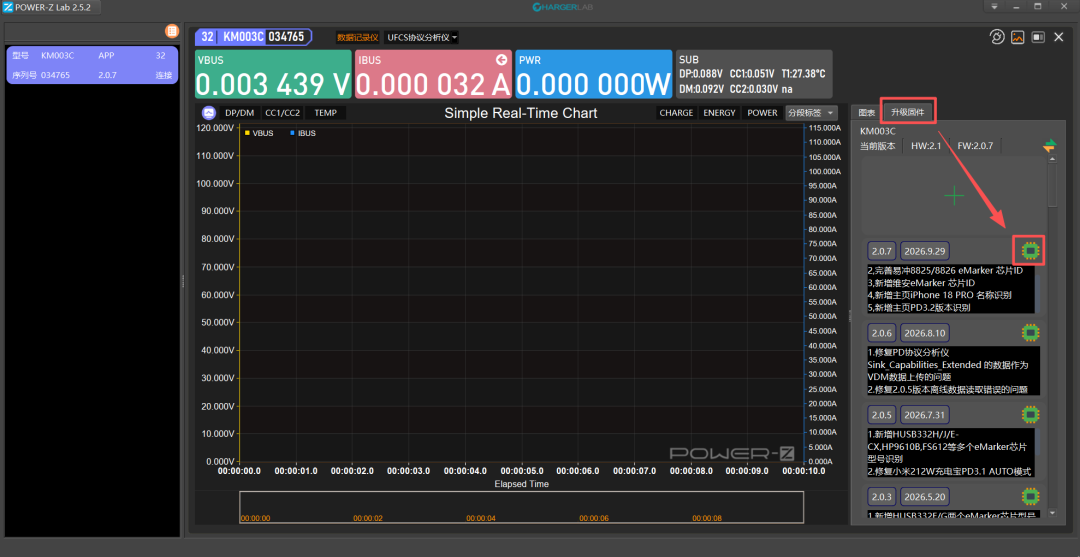The width and height of the screenshot is (1080, 557).
Task: Switch to the 升级固件 tab
Action: pyautogui.click(x=908, y=112)
